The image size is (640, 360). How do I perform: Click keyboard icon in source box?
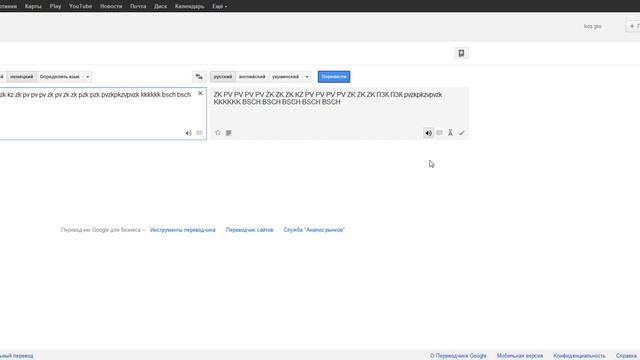199,133
